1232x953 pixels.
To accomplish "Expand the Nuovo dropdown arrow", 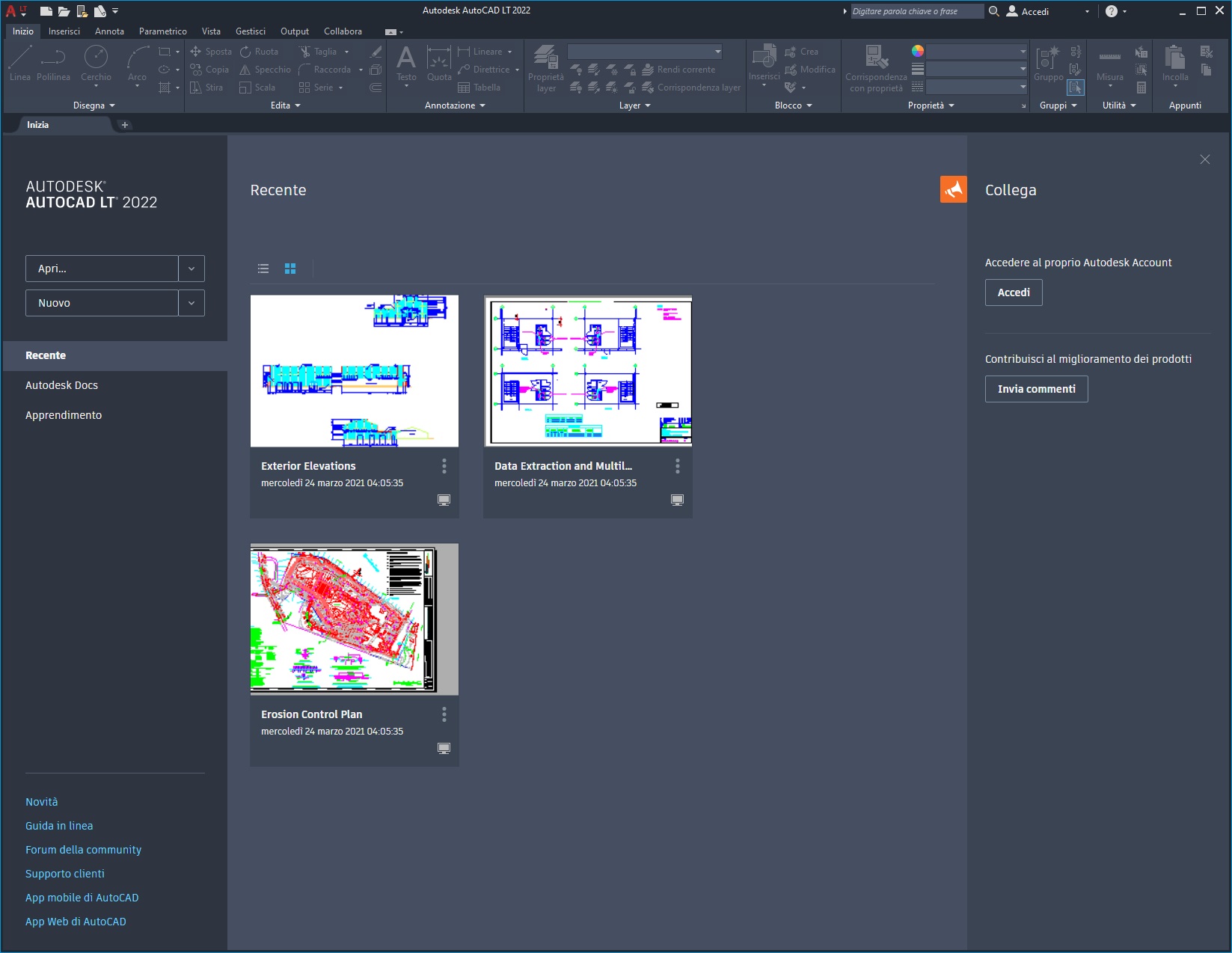I will tap(191, 303).
